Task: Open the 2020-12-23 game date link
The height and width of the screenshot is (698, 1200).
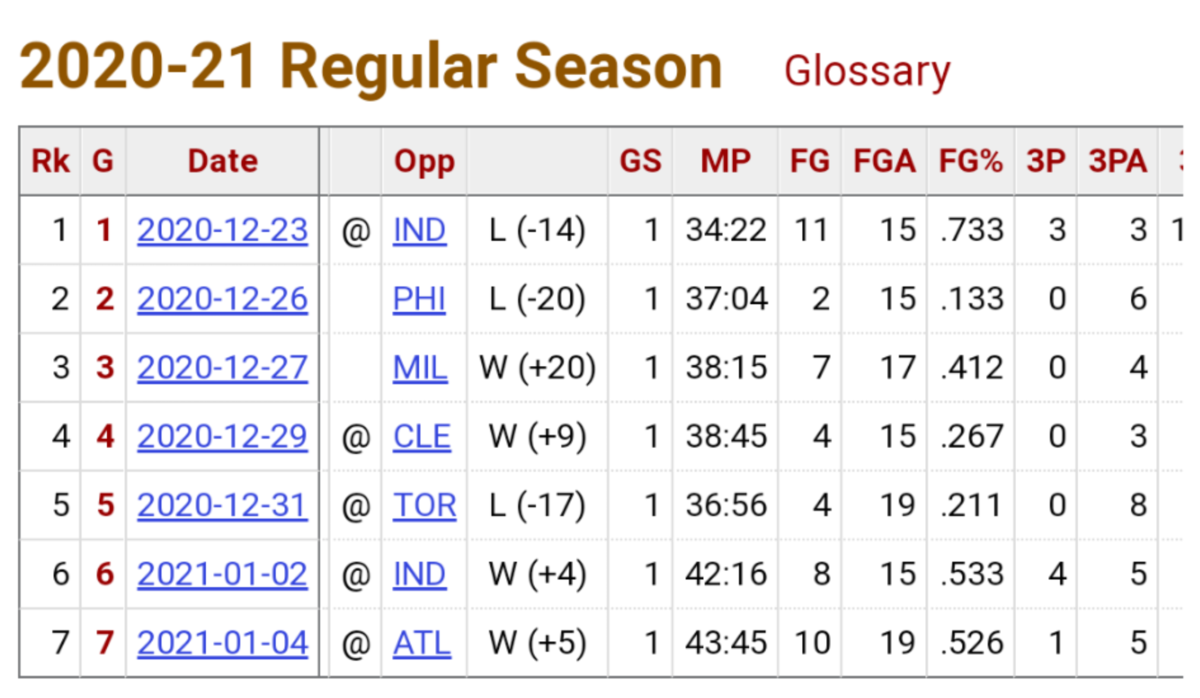Action: (x=222, y=231)
